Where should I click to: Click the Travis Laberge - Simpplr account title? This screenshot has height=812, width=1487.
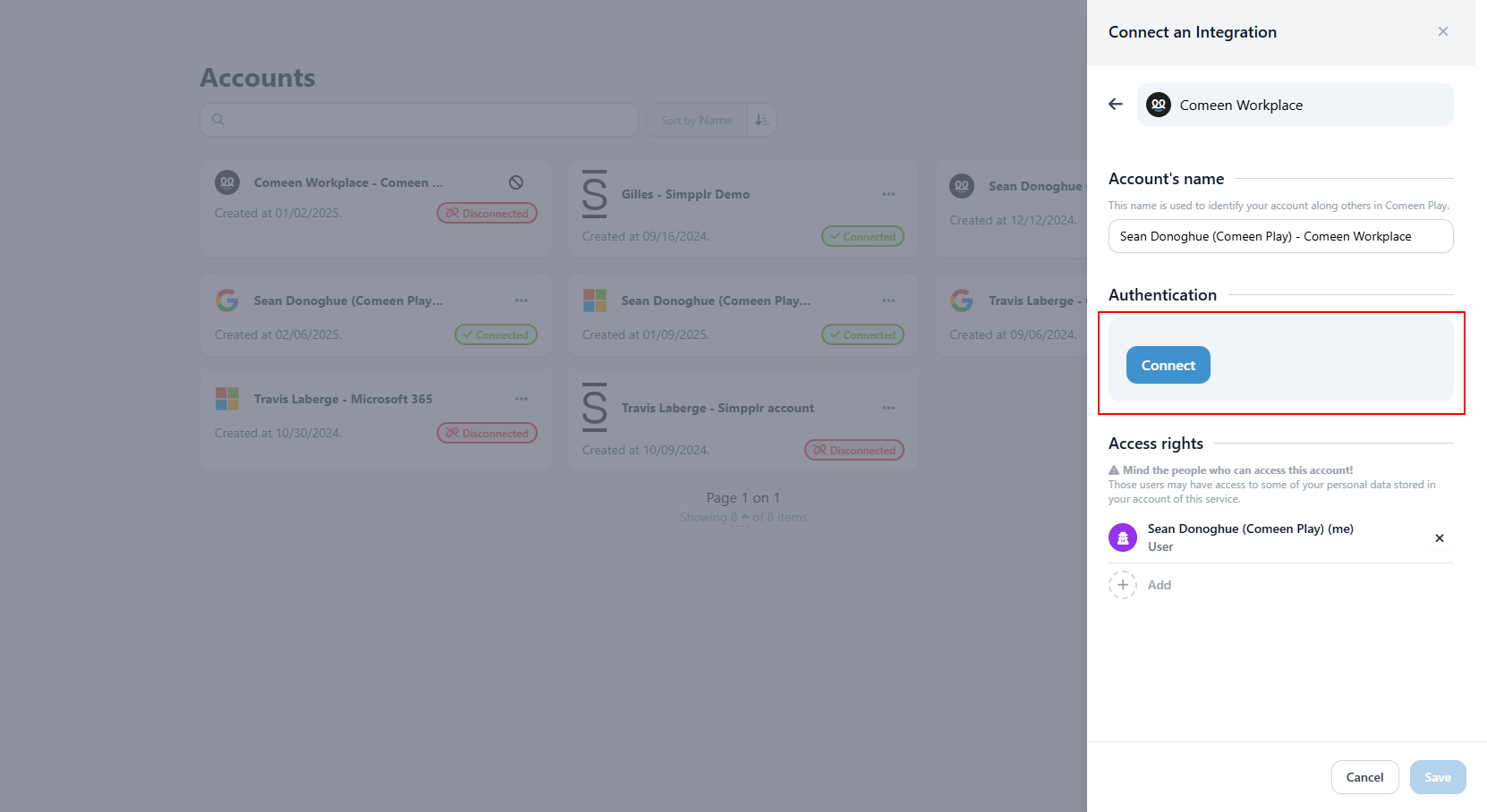[718, 408]
